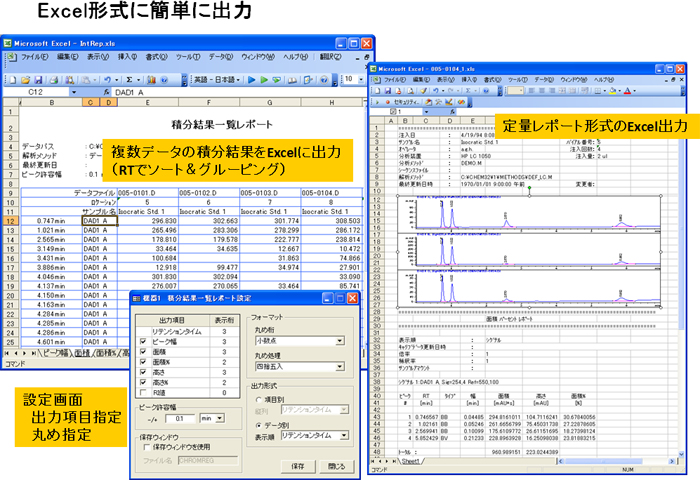Open 翻訳 menu in IntRep.xls window
Image resolution: width=700 pixels, height=480 pixels.
(x=330, y=57)
